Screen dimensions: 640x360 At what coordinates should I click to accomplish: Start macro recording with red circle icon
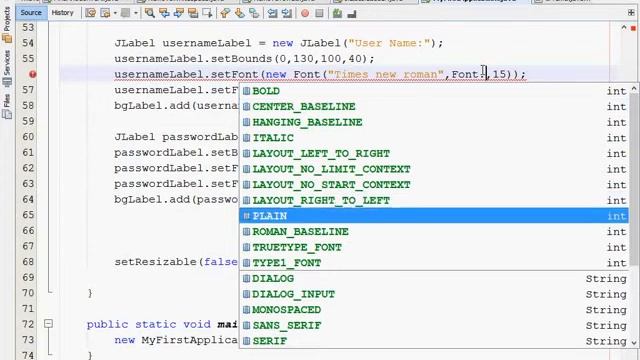[x=305, y=13]
